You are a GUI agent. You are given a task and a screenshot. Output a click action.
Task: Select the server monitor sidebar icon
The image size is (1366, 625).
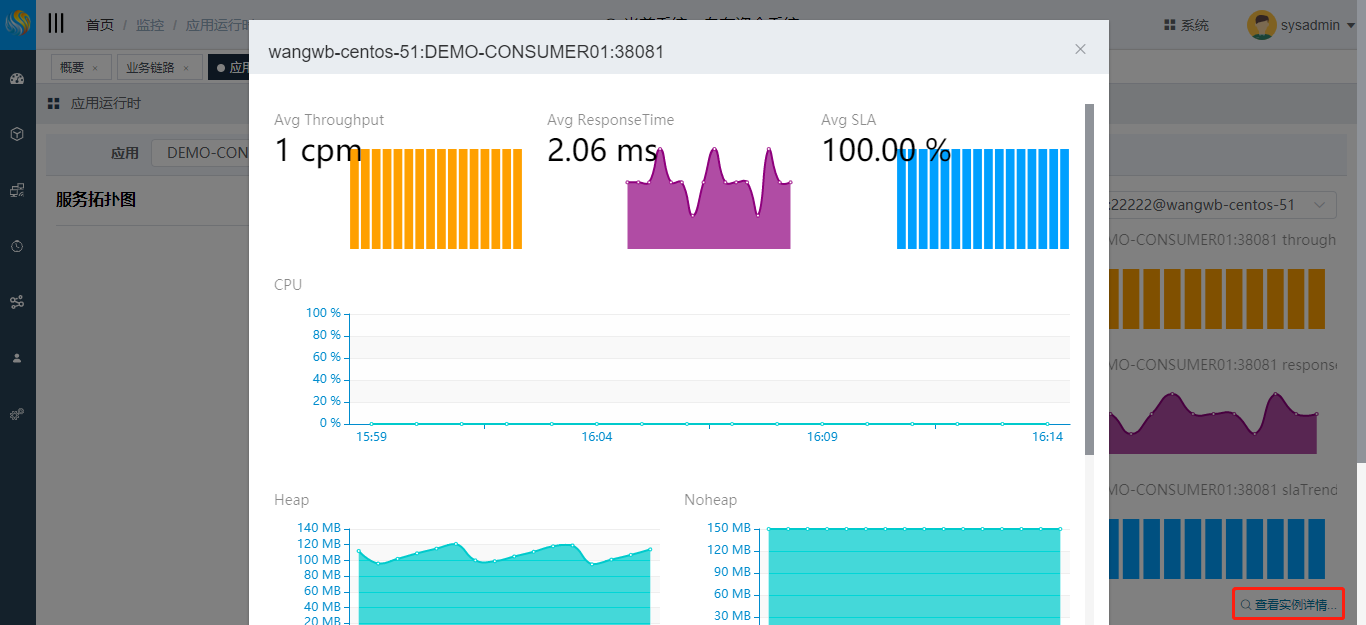click(x=17, y=190)
